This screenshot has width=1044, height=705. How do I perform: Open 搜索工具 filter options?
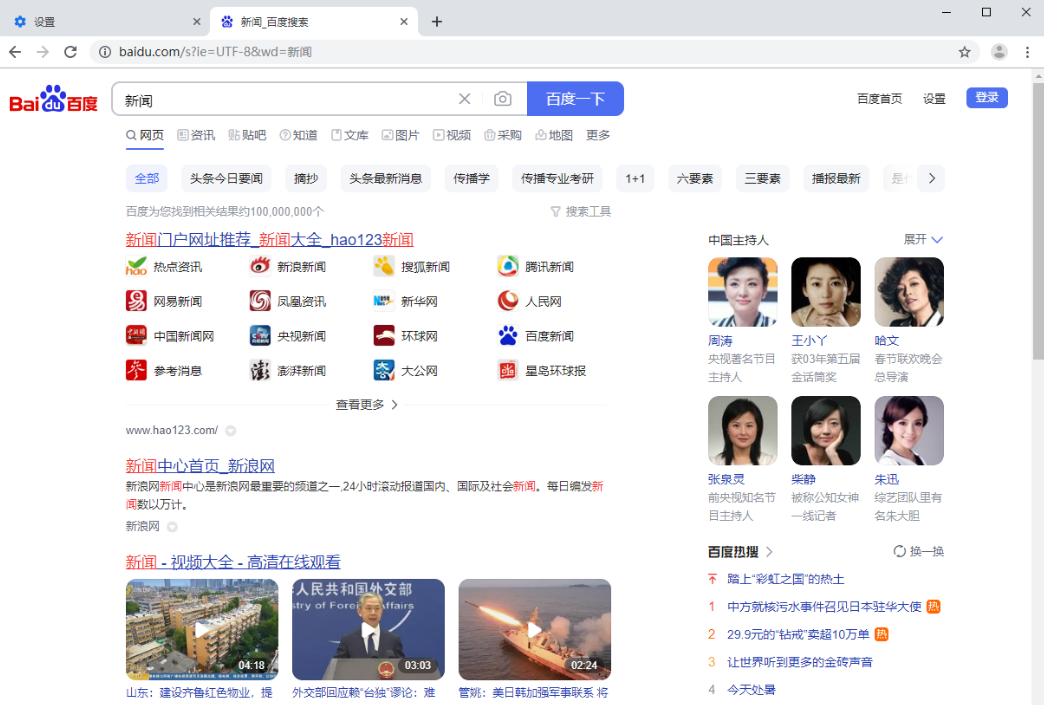click(581, 212)
